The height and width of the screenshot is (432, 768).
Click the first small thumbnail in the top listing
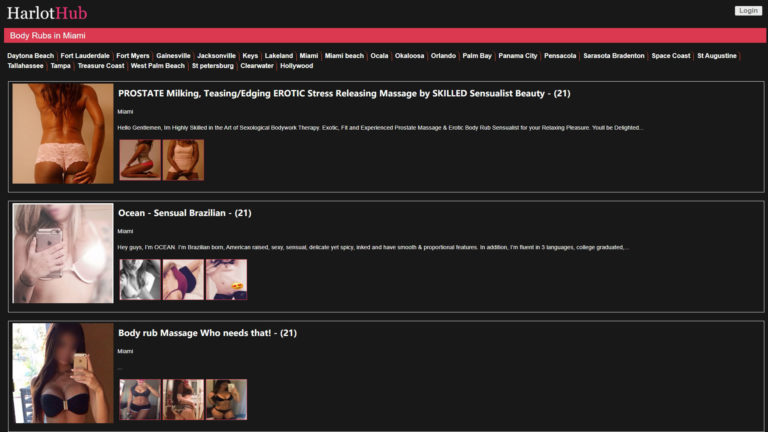pyautogui.click(x=140, y=160)
